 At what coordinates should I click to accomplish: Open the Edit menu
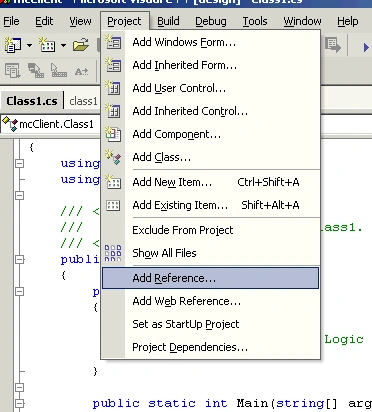44,21
